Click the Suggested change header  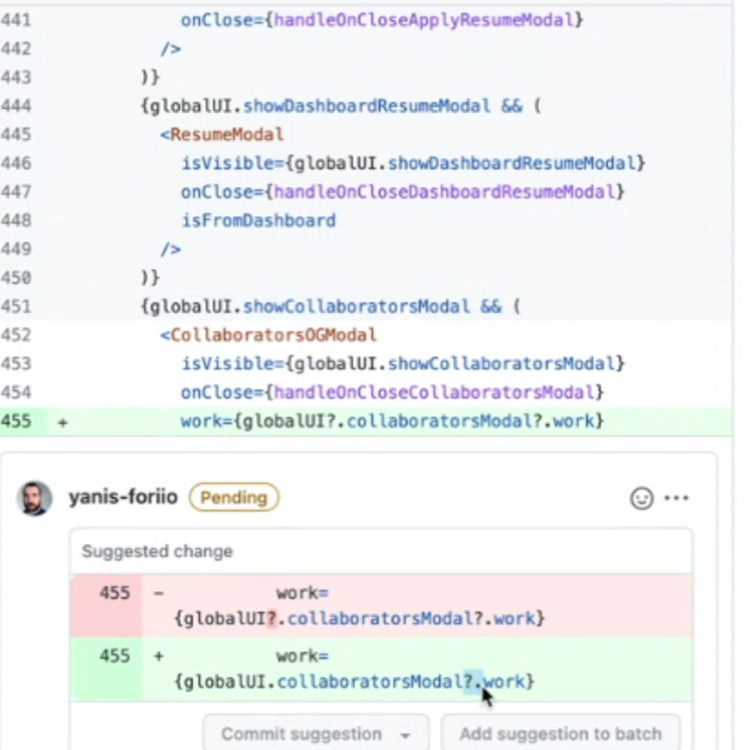[x=157, y=551]
